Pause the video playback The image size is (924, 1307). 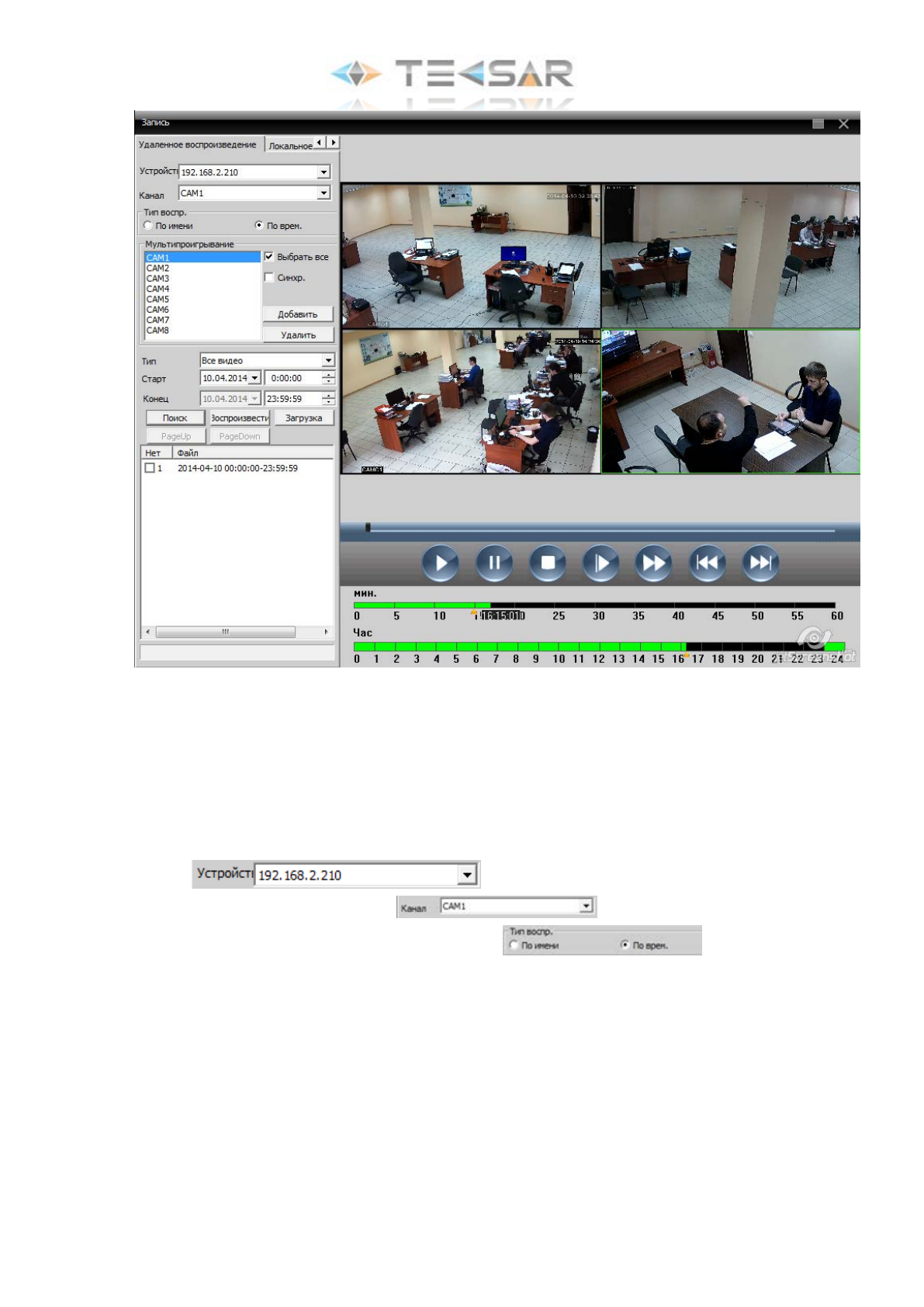tap(493, 563)
